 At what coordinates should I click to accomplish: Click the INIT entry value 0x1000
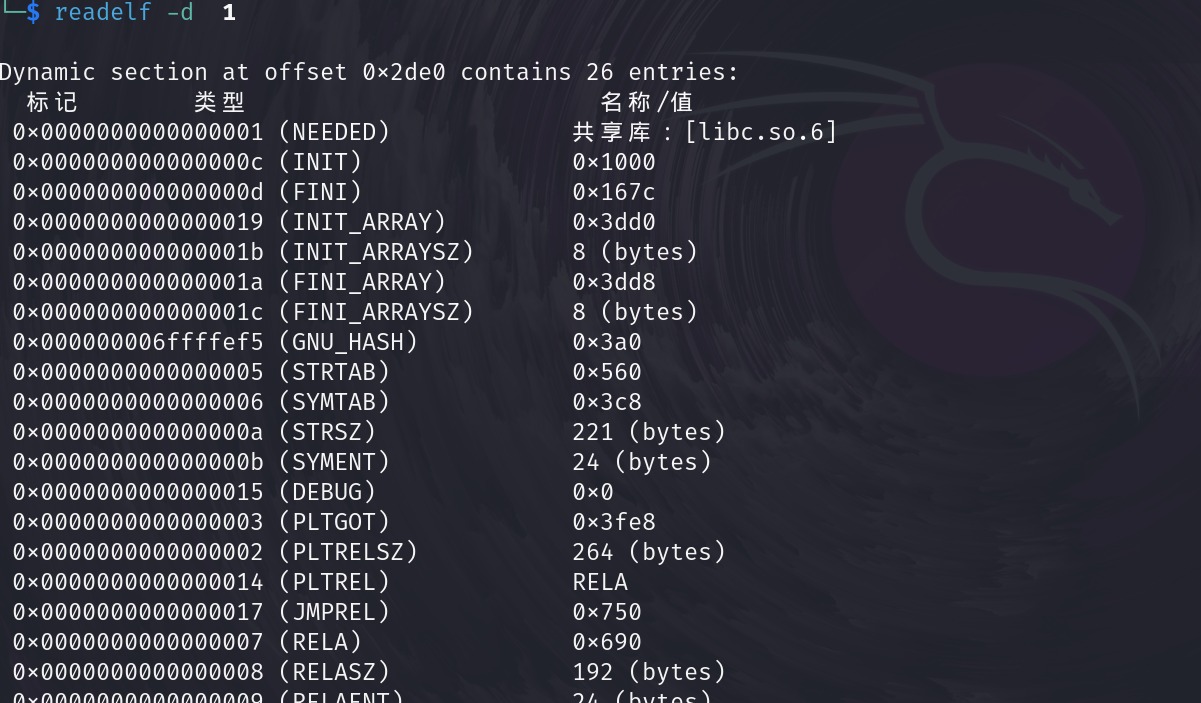click(x=613, y=162)
